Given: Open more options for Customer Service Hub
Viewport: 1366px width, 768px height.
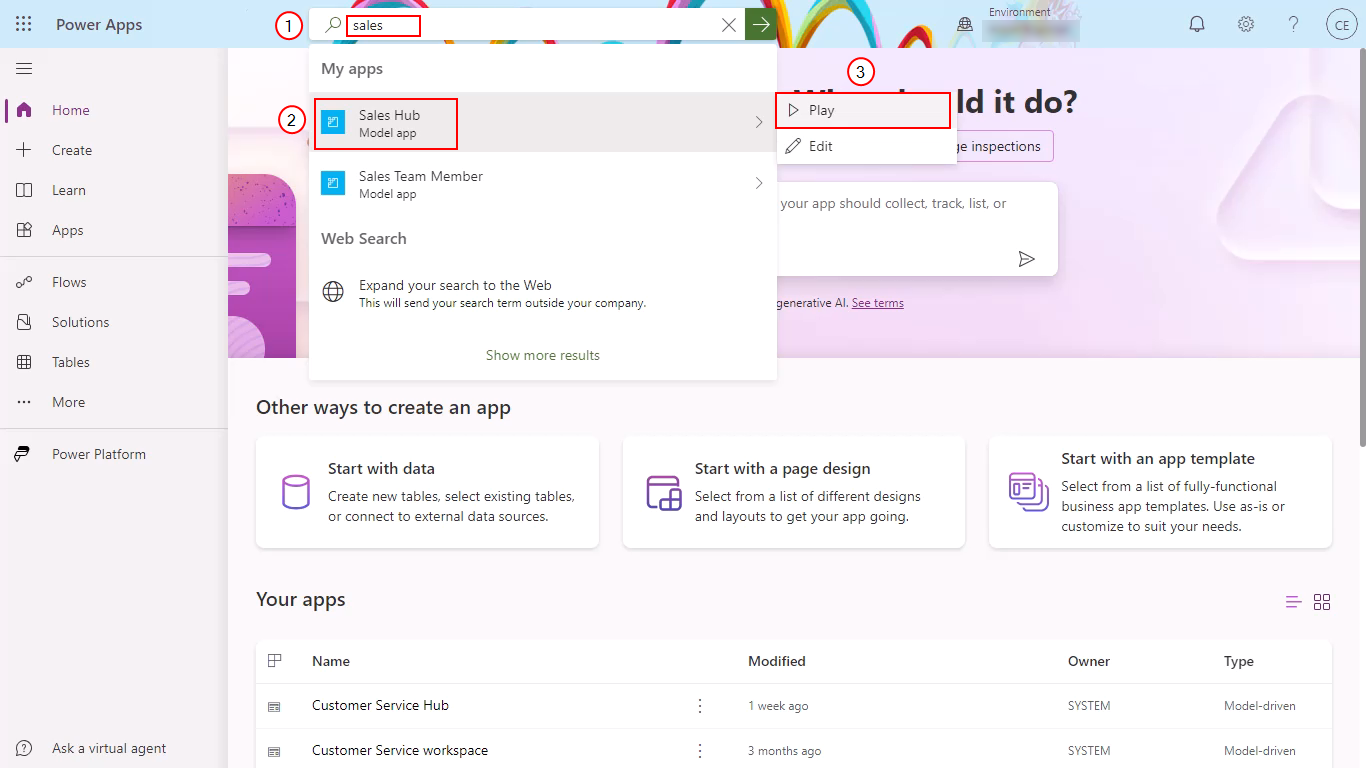Looking at the screenshot, I should (700, 706).
